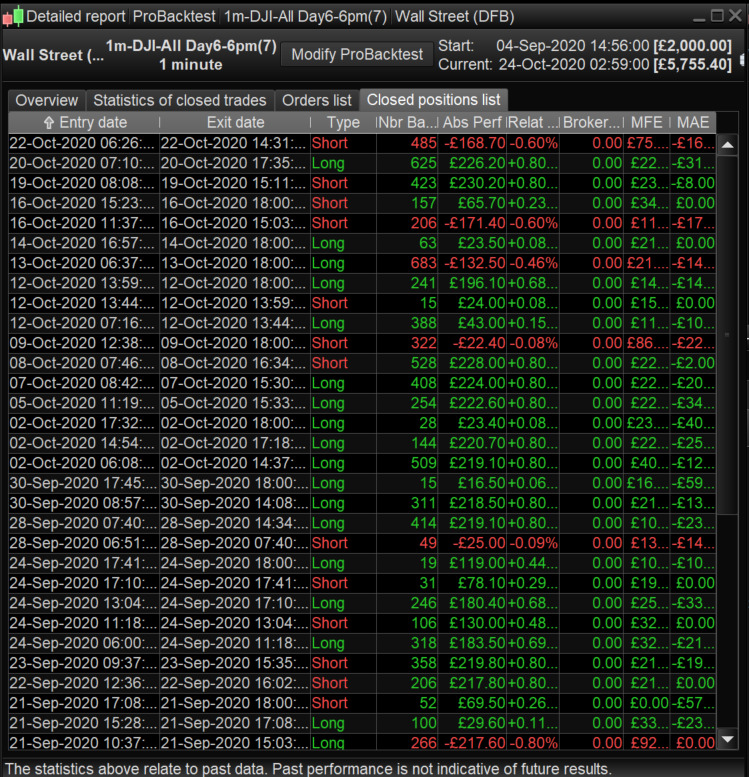Click the 12-Oct-2020 13:44 entry date
749x777 pixels.
click(x=82, y=303)
